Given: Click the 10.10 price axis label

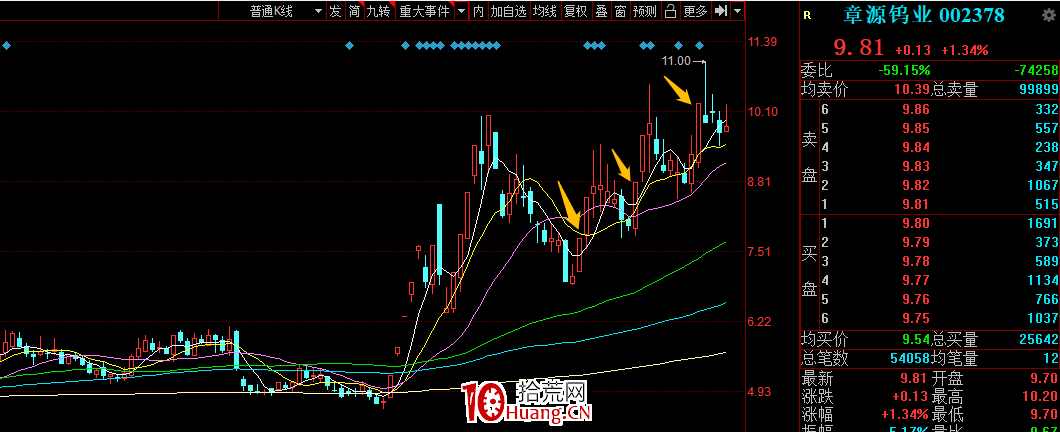Looking at the screenshot, I should pos(762,112).
